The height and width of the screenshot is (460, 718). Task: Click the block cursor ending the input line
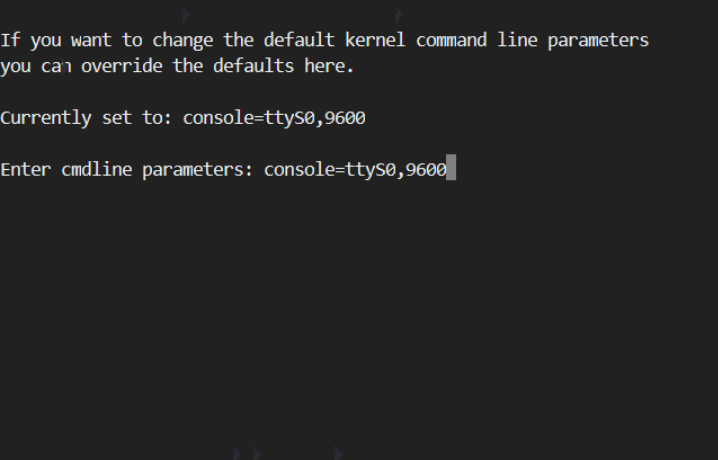click(x=452, y=170)
